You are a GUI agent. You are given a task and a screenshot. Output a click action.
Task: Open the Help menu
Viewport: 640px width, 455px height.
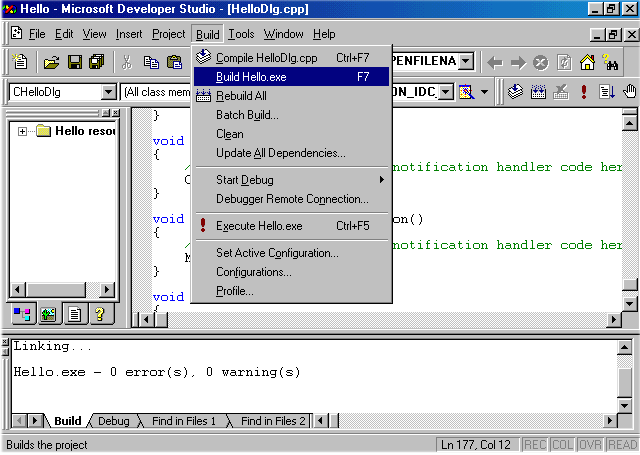click(324, 34)
